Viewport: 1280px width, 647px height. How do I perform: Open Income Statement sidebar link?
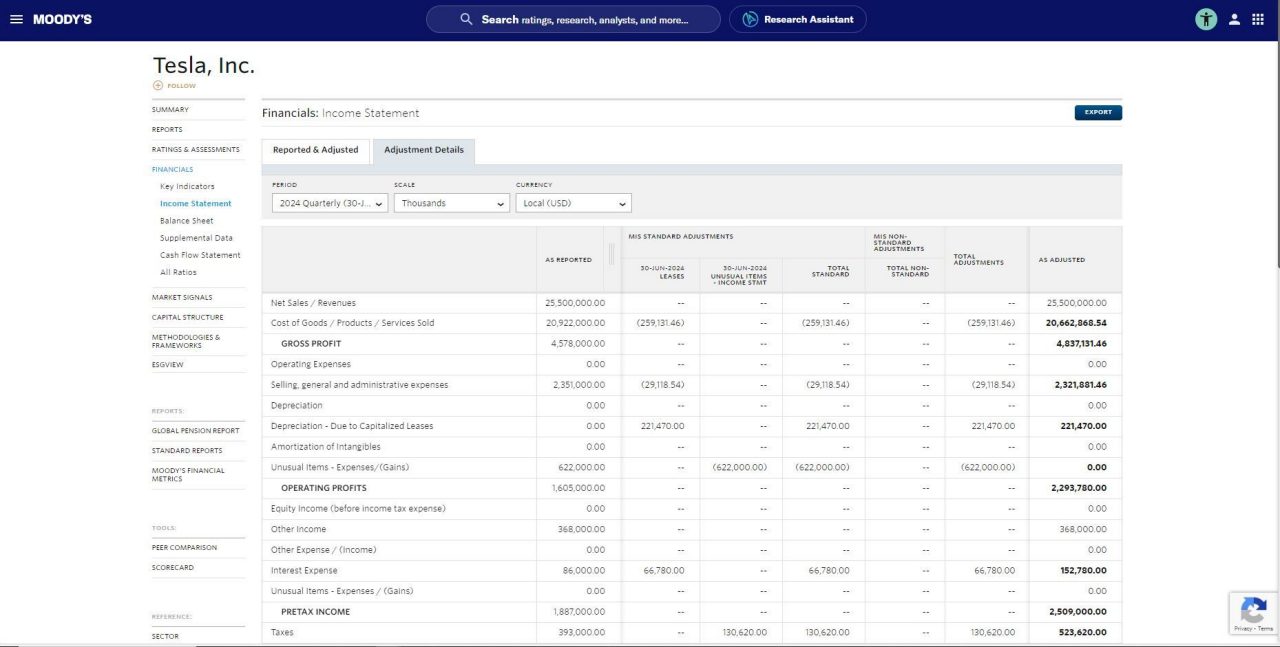click(196, 203)
